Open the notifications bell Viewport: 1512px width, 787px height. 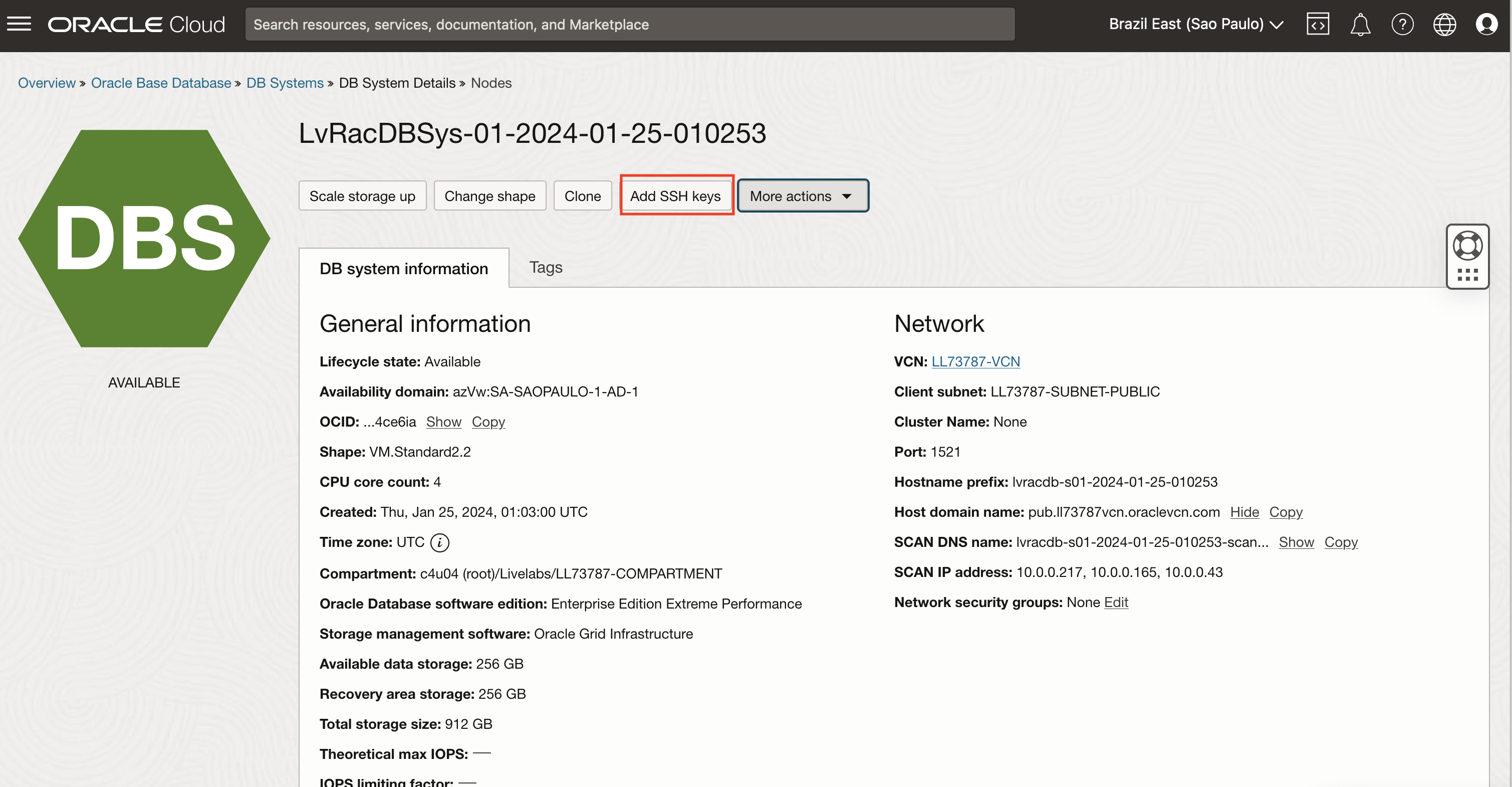(1360, 25)
